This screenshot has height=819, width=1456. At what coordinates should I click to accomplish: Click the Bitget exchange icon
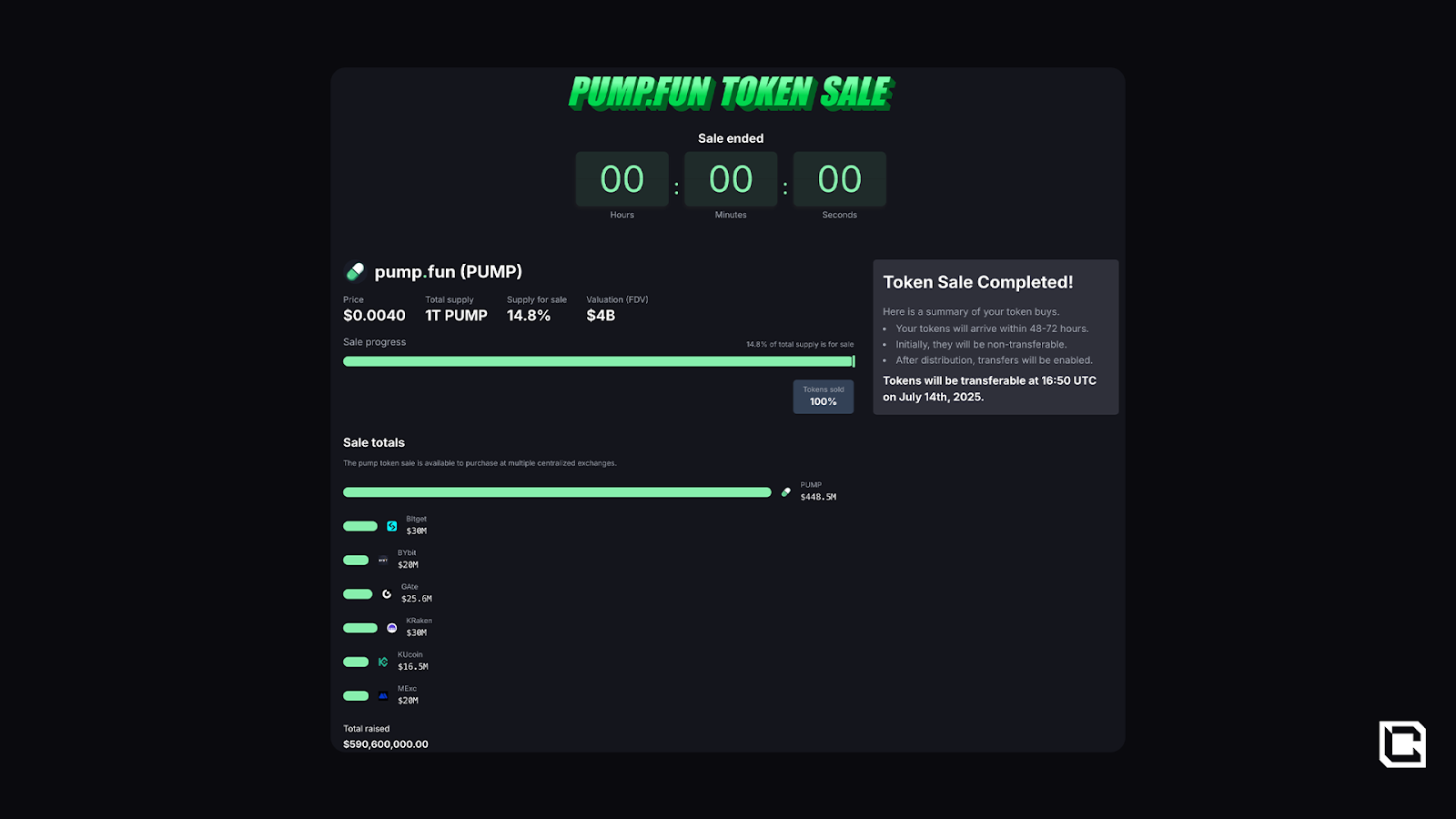[392, 526]
